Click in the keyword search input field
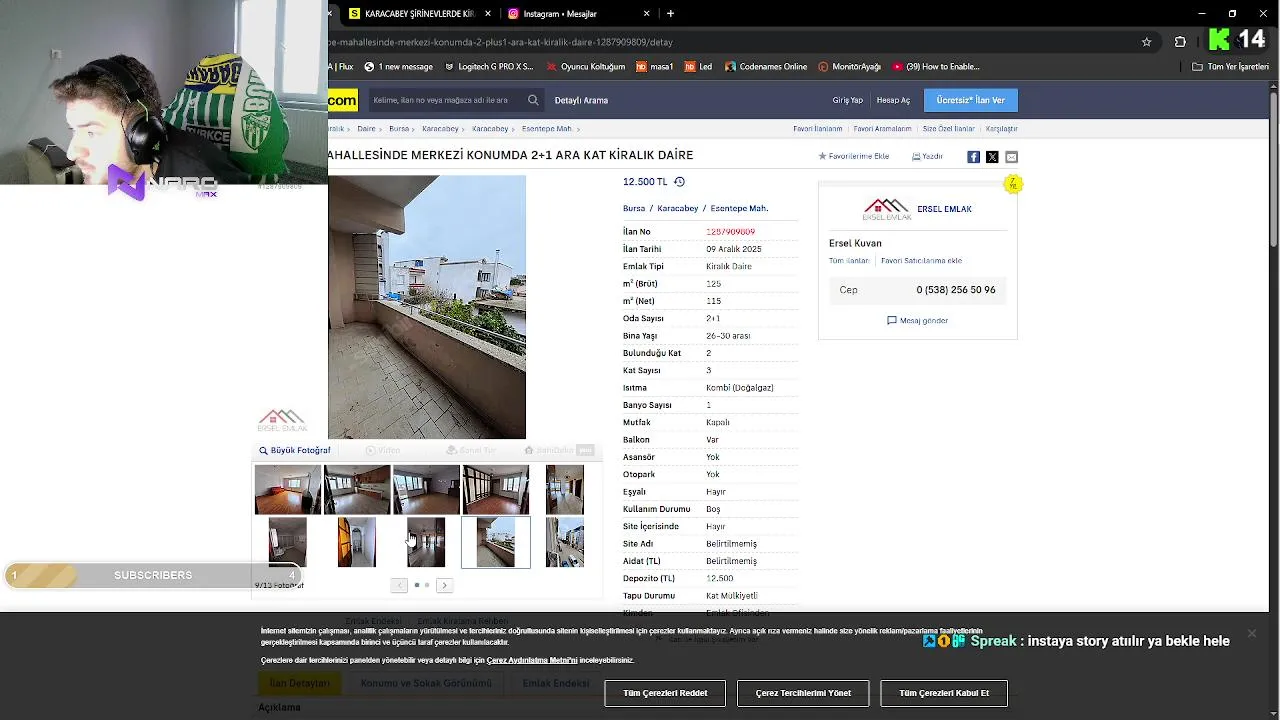Viewport: 1280px width, 720px height. tap(445, 100)
